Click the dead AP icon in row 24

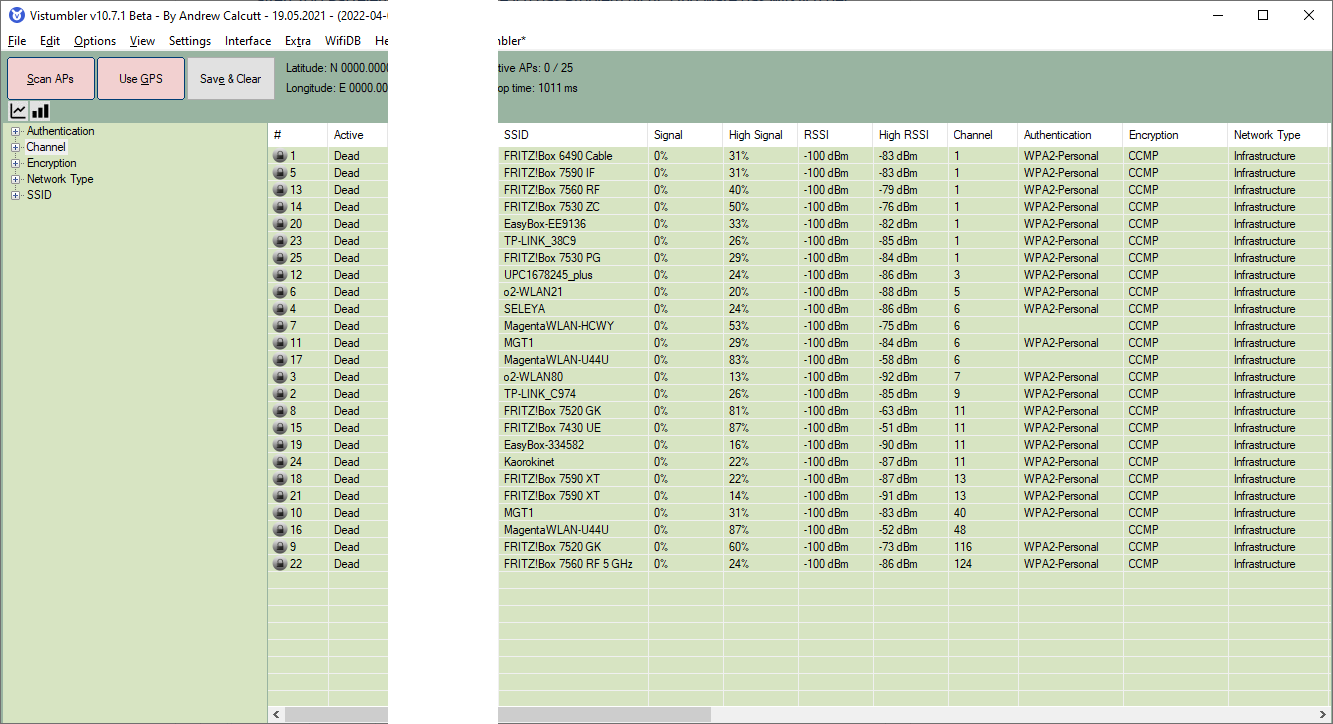pos(280,462)
